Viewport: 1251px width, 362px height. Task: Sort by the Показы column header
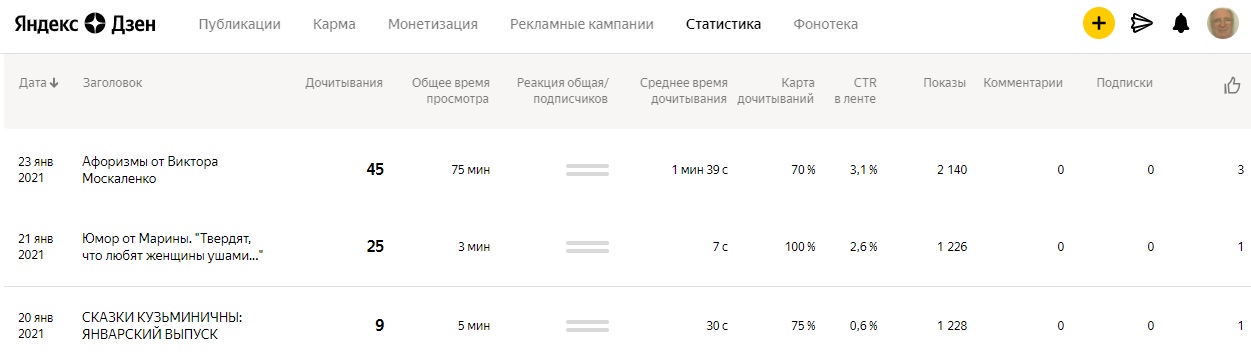click(945, 83)
